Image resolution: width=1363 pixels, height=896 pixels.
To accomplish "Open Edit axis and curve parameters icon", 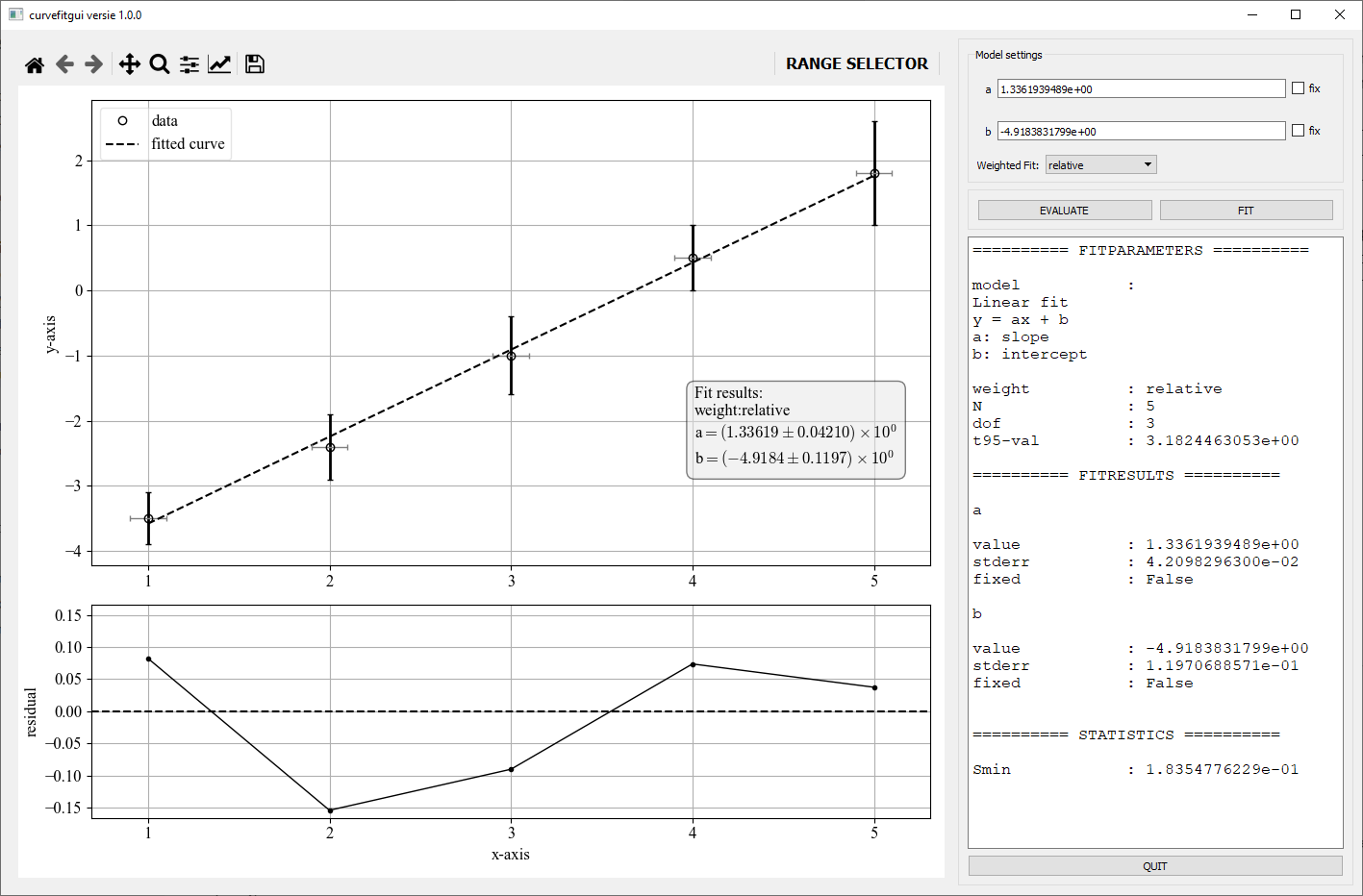I will point(219,64).
